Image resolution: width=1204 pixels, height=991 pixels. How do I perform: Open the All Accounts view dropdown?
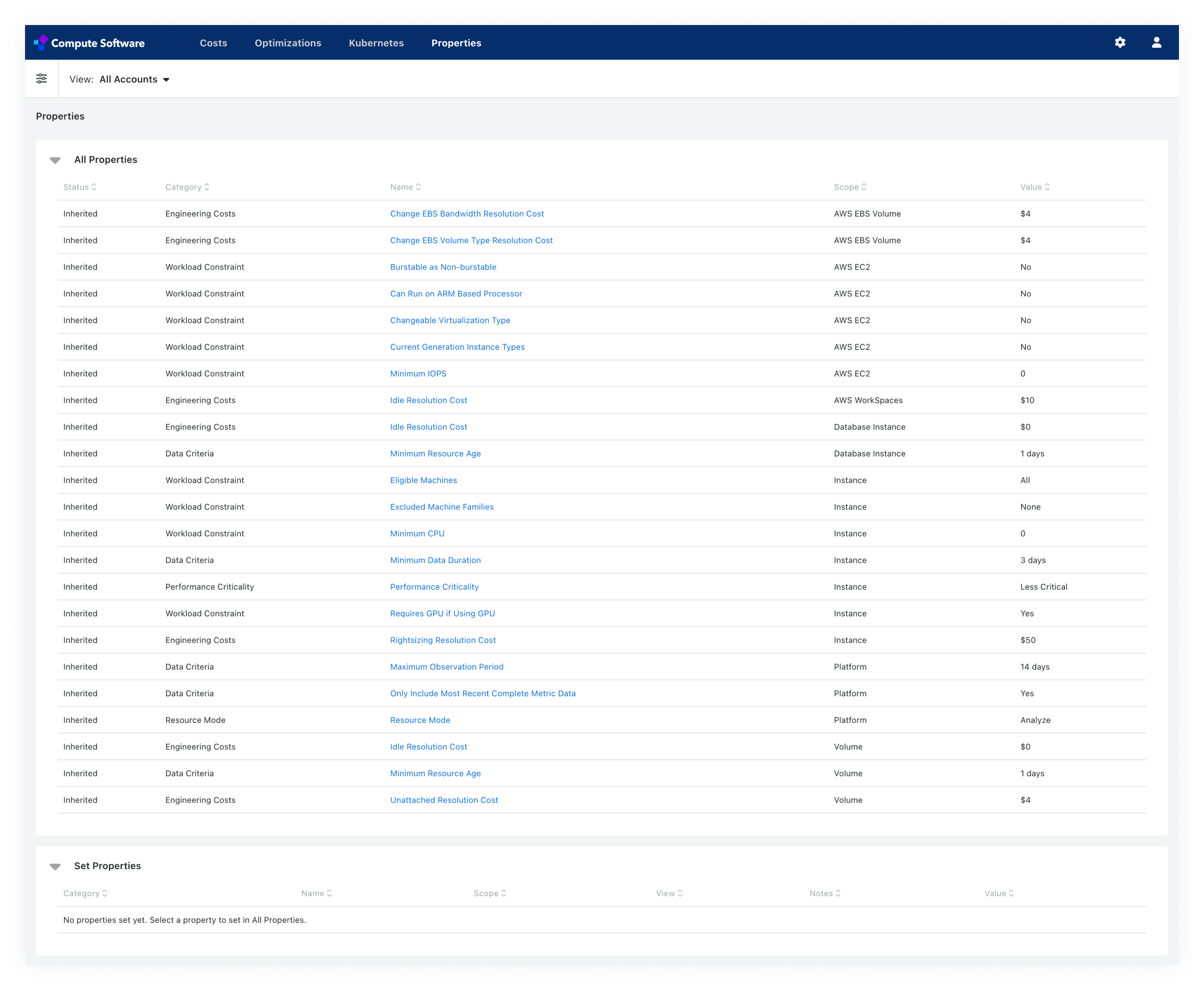click(x=134, y=79)
